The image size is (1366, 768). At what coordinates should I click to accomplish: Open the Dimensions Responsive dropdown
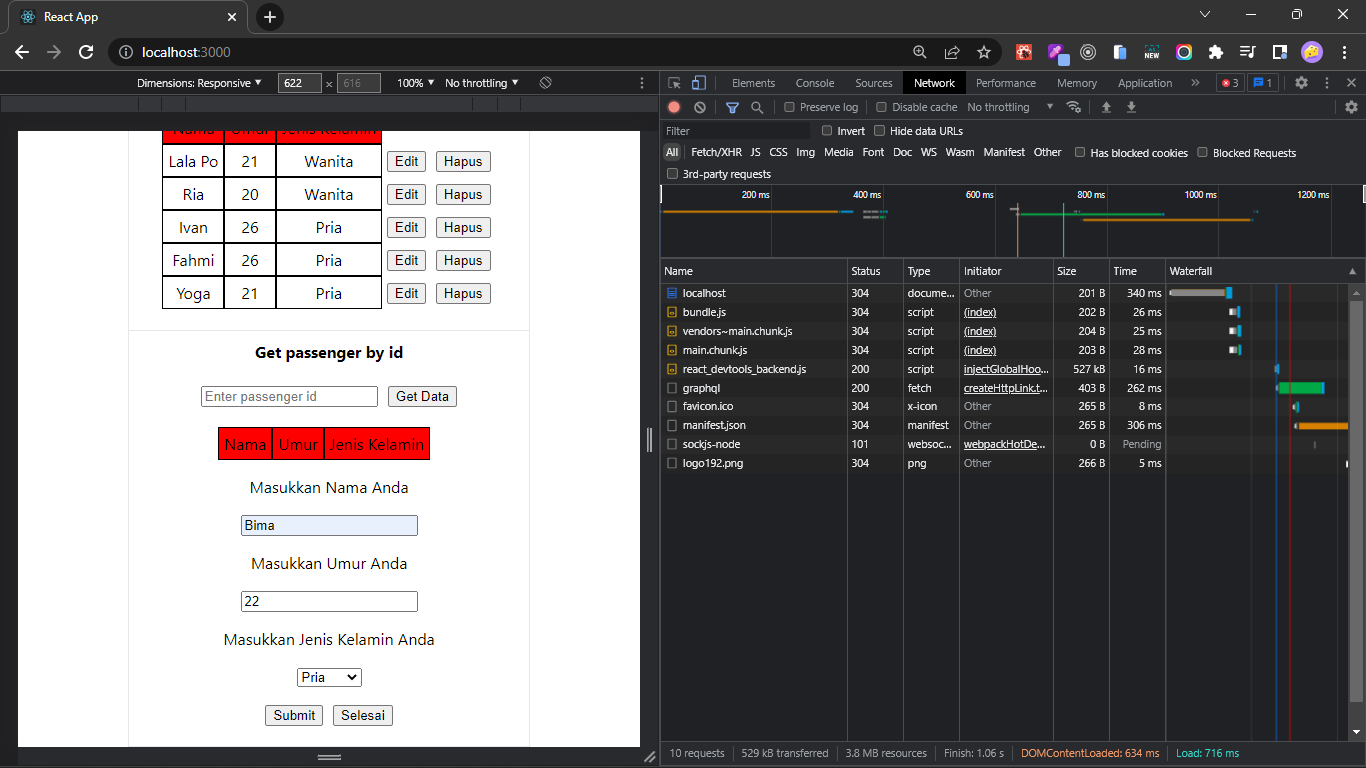pyautogui.click(x=196, y=82)
